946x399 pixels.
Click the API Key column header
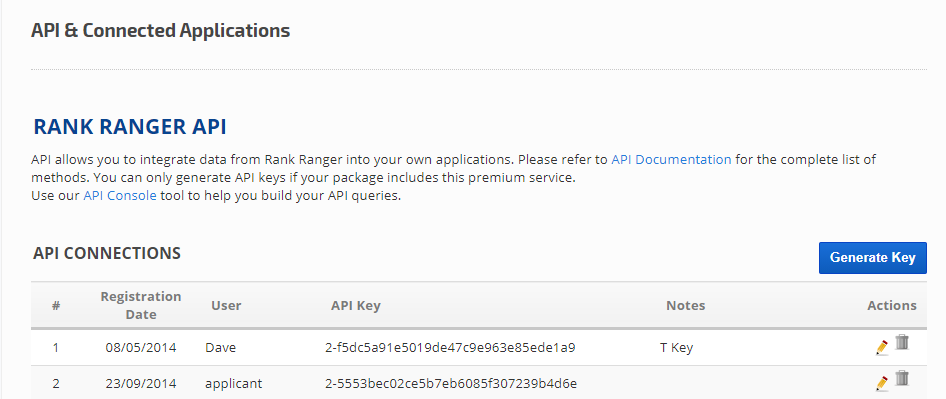click(355, 305)
